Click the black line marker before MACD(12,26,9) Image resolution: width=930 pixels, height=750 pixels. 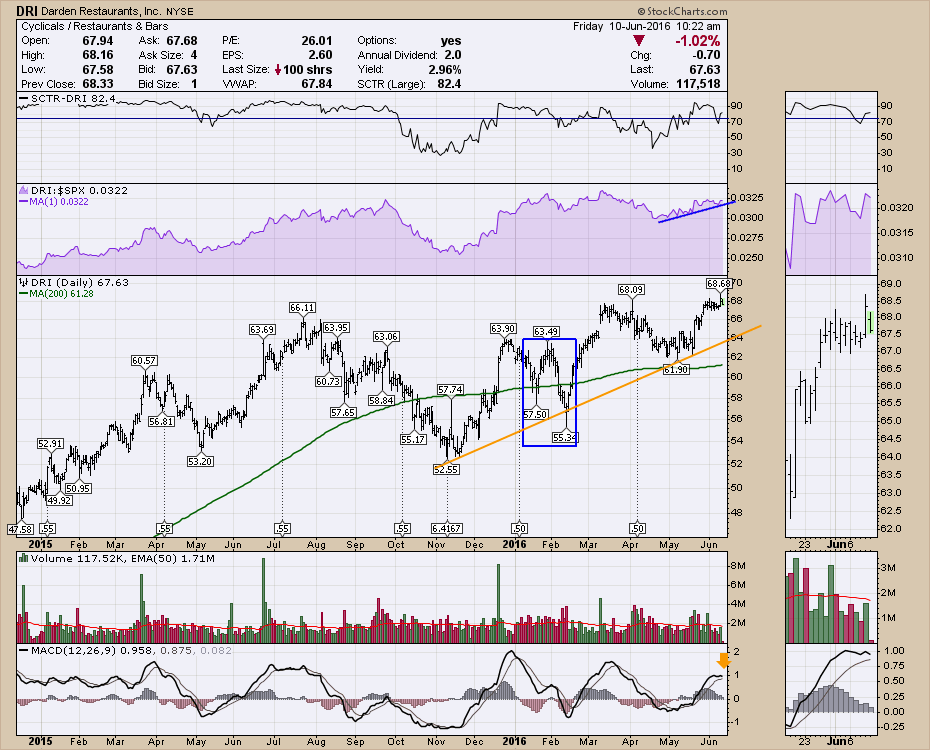click(24, 650)
